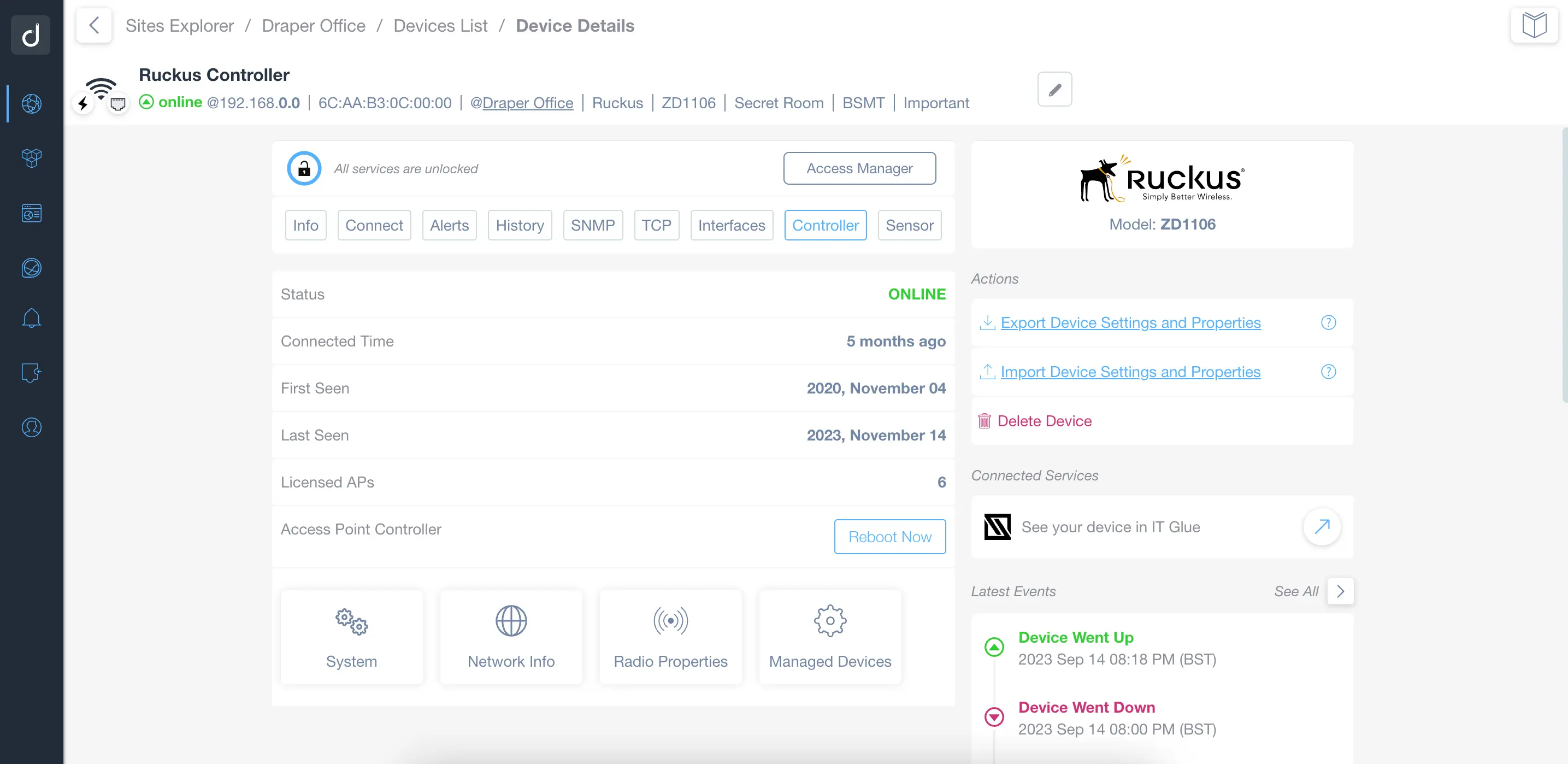Open Access Manager

coord(859,169)
